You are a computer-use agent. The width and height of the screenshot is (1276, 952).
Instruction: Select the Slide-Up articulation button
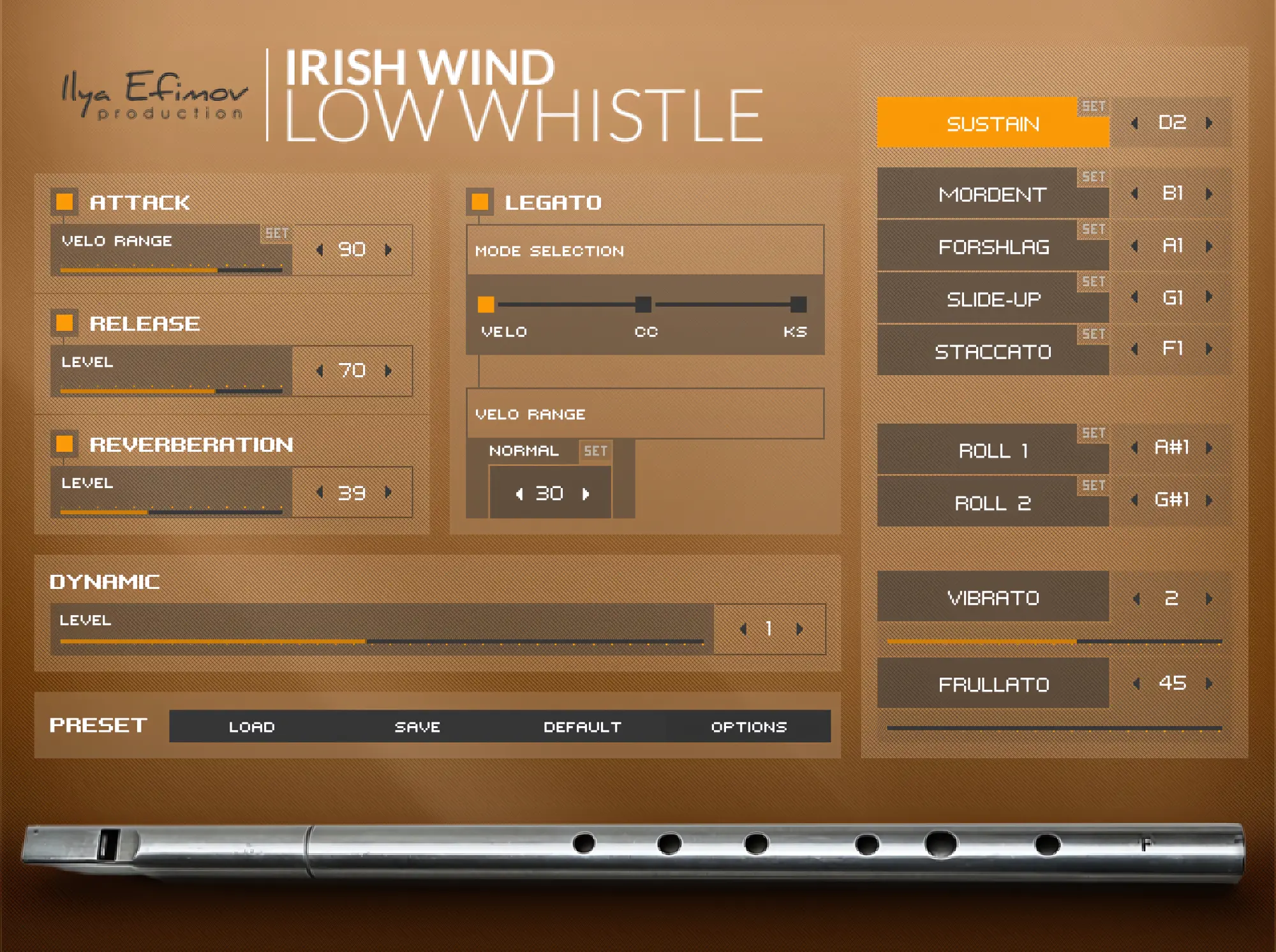993,299
